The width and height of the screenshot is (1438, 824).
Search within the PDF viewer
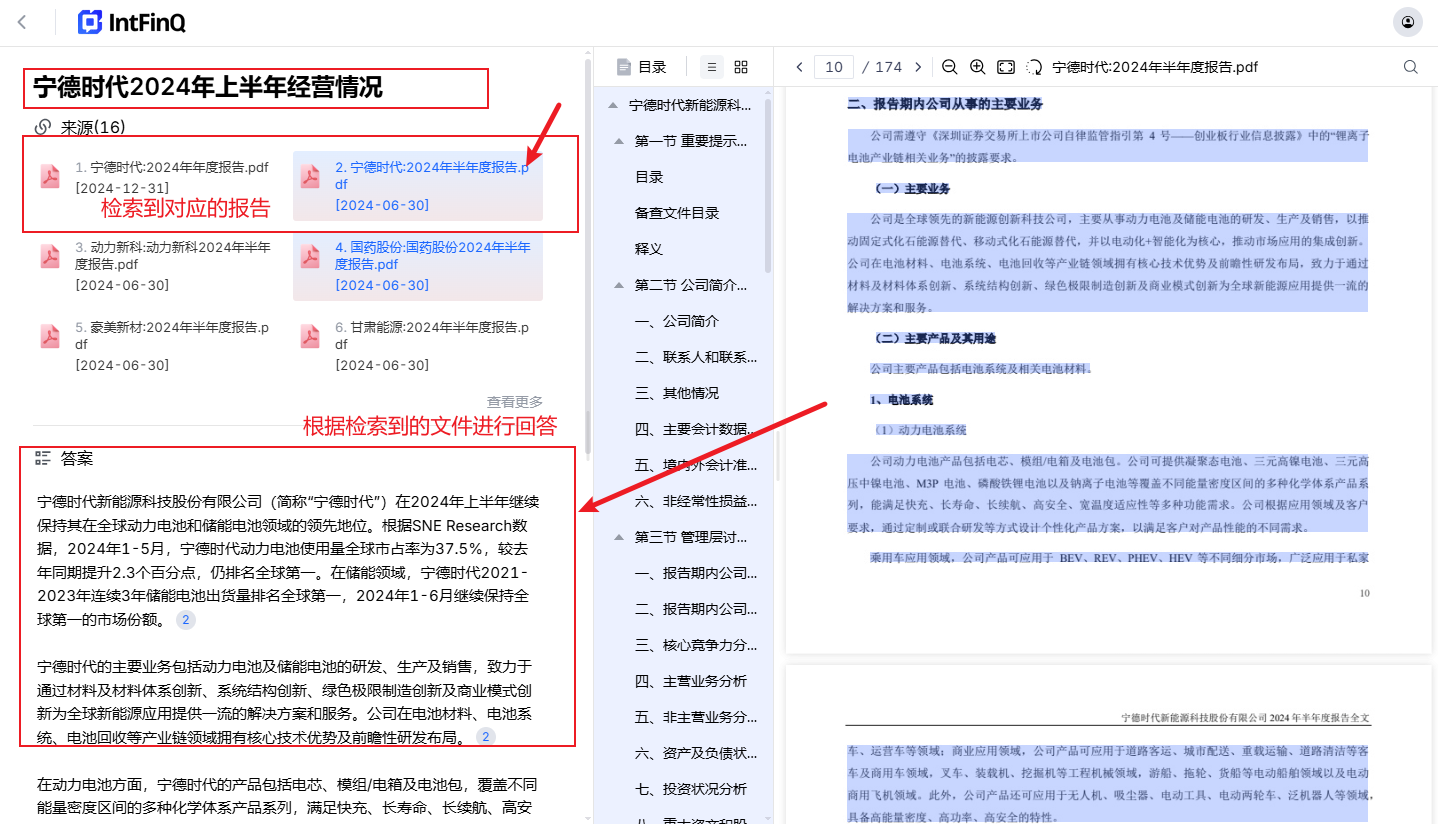click(x=1411, y=67)
